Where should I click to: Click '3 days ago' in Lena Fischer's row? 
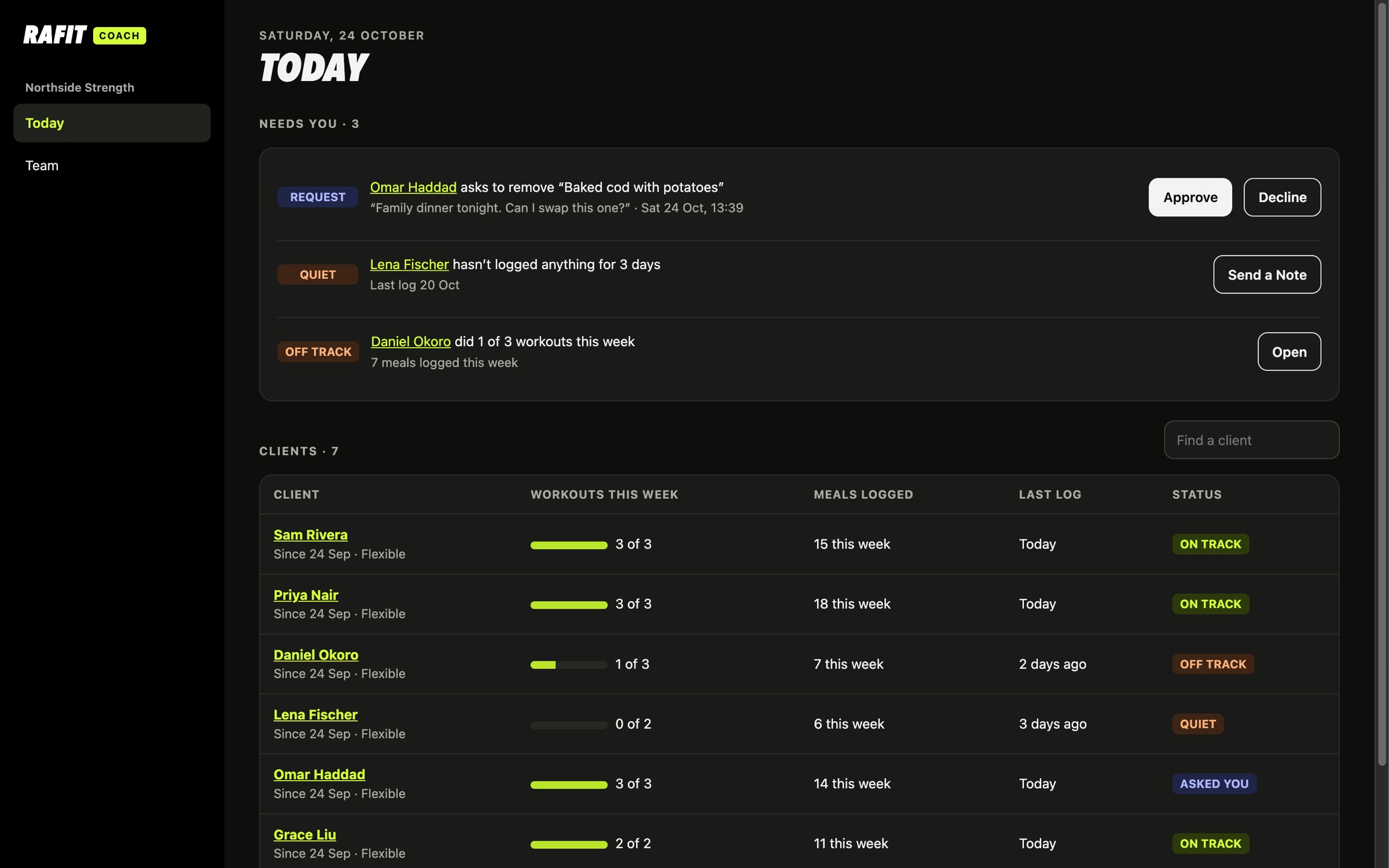click(x=1053, y=724)
